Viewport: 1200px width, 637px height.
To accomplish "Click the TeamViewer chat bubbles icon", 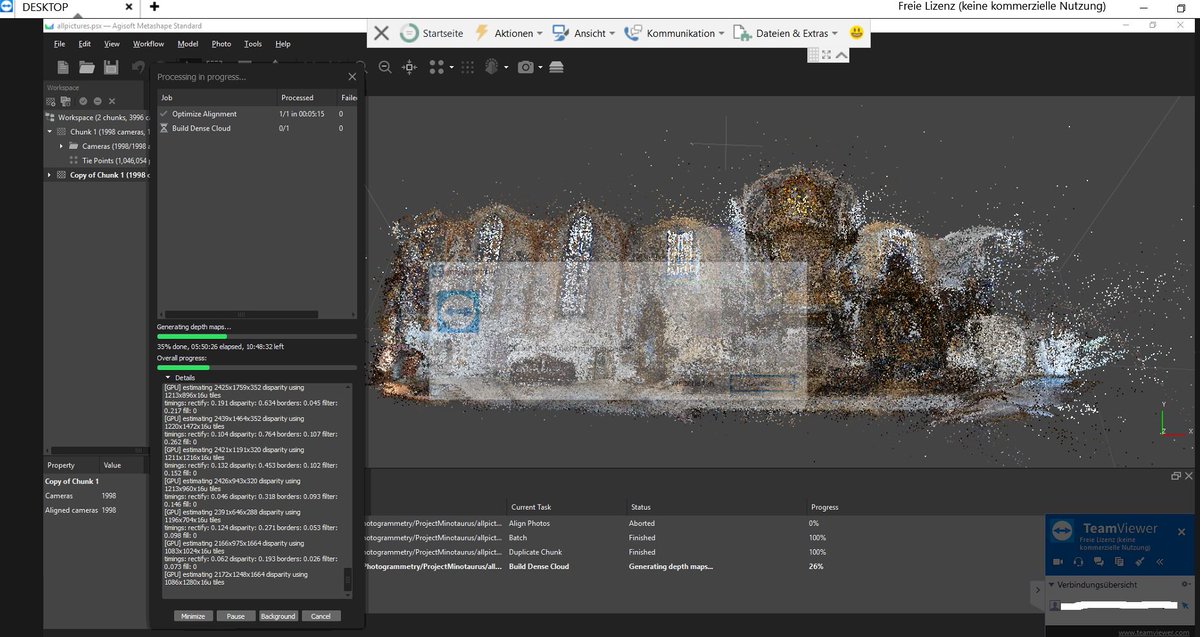I will [x=1098, y=562].
